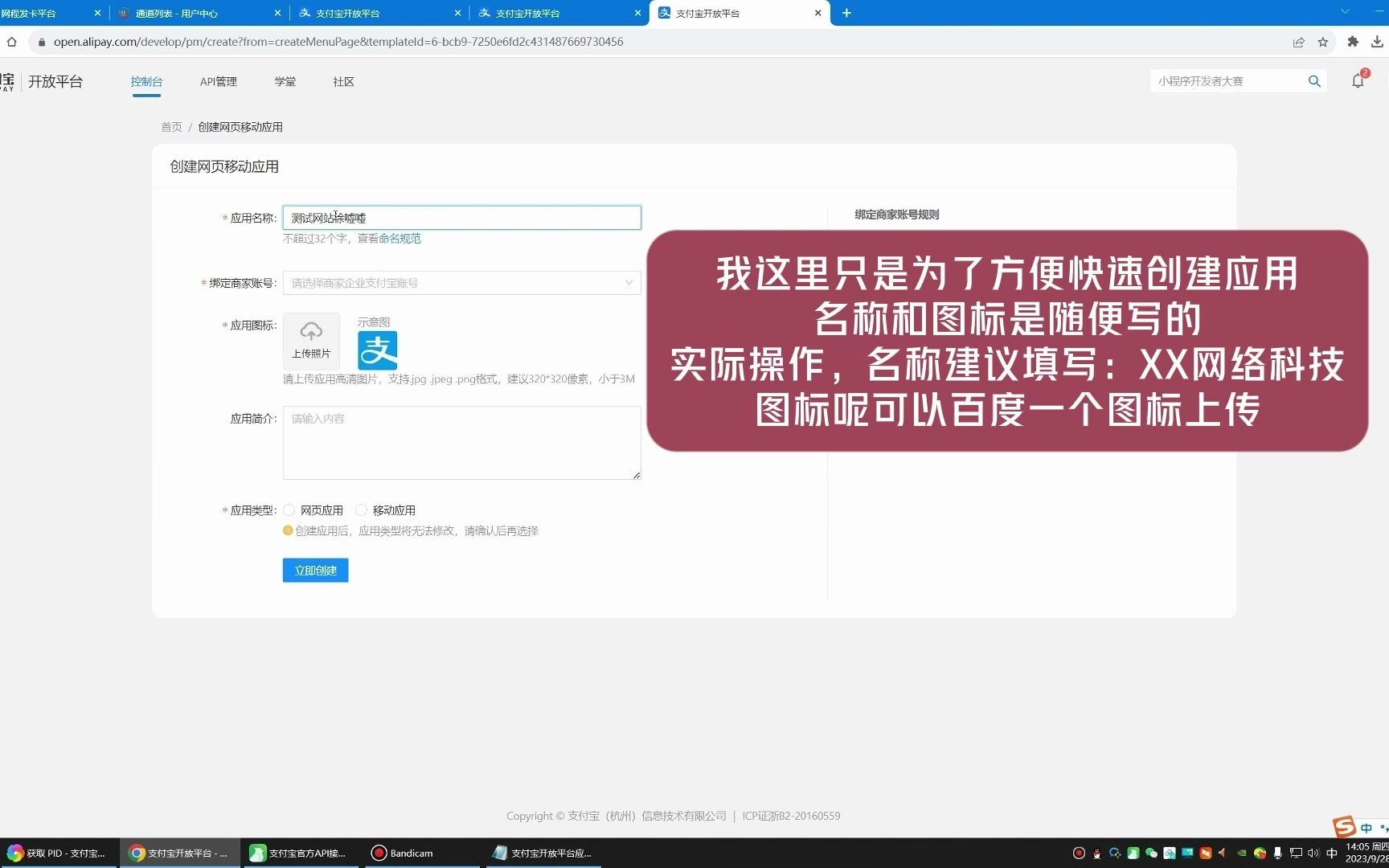Click the microphone tray icon

(1278, 853)
